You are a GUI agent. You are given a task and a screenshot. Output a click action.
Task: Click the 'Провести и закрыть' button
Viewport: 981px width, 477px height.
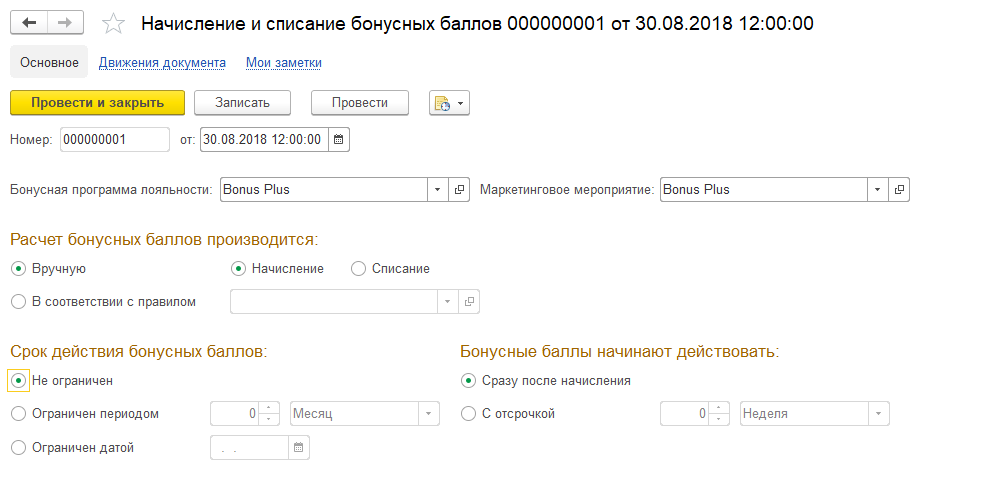pos(97,103)
